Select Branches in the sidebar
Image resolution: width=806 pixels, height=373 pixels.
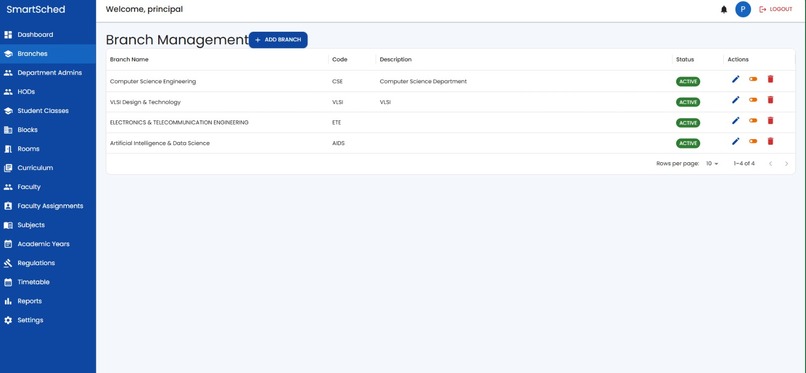click(48, 54)
